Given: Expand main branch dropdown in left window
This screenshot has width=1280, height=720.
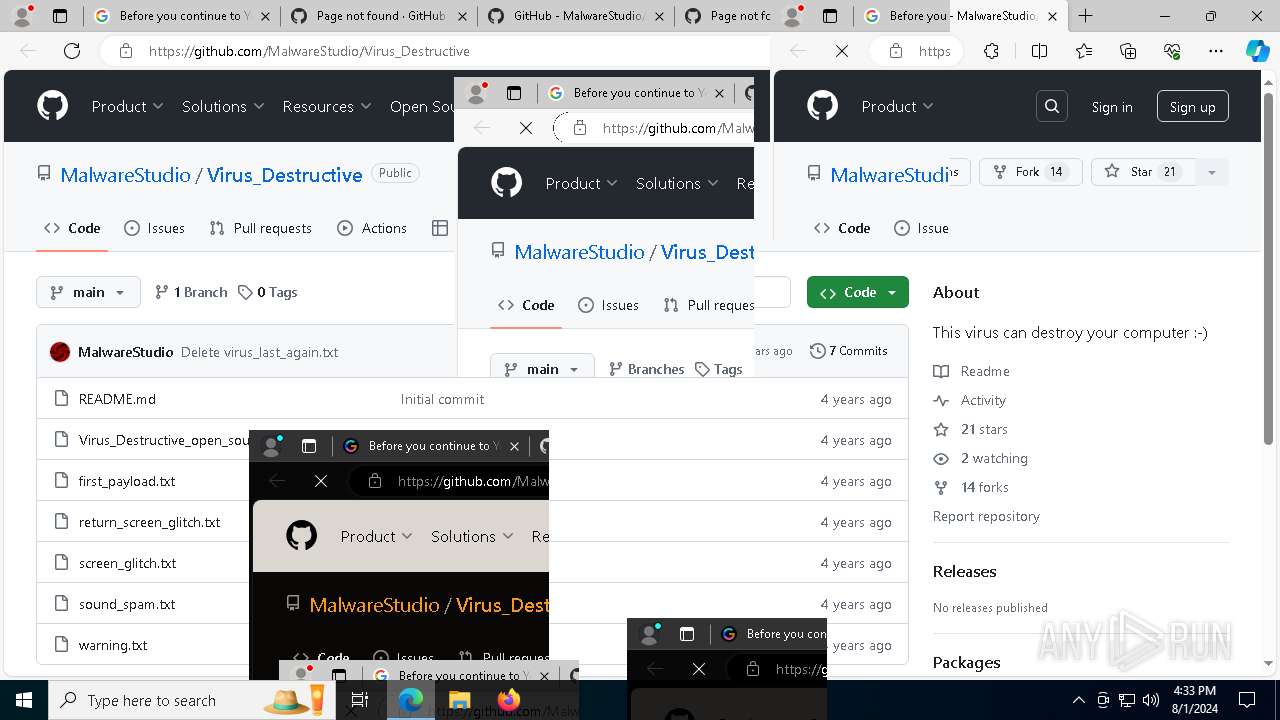Looking at the screenshot, I should click(x=88, y=292).
